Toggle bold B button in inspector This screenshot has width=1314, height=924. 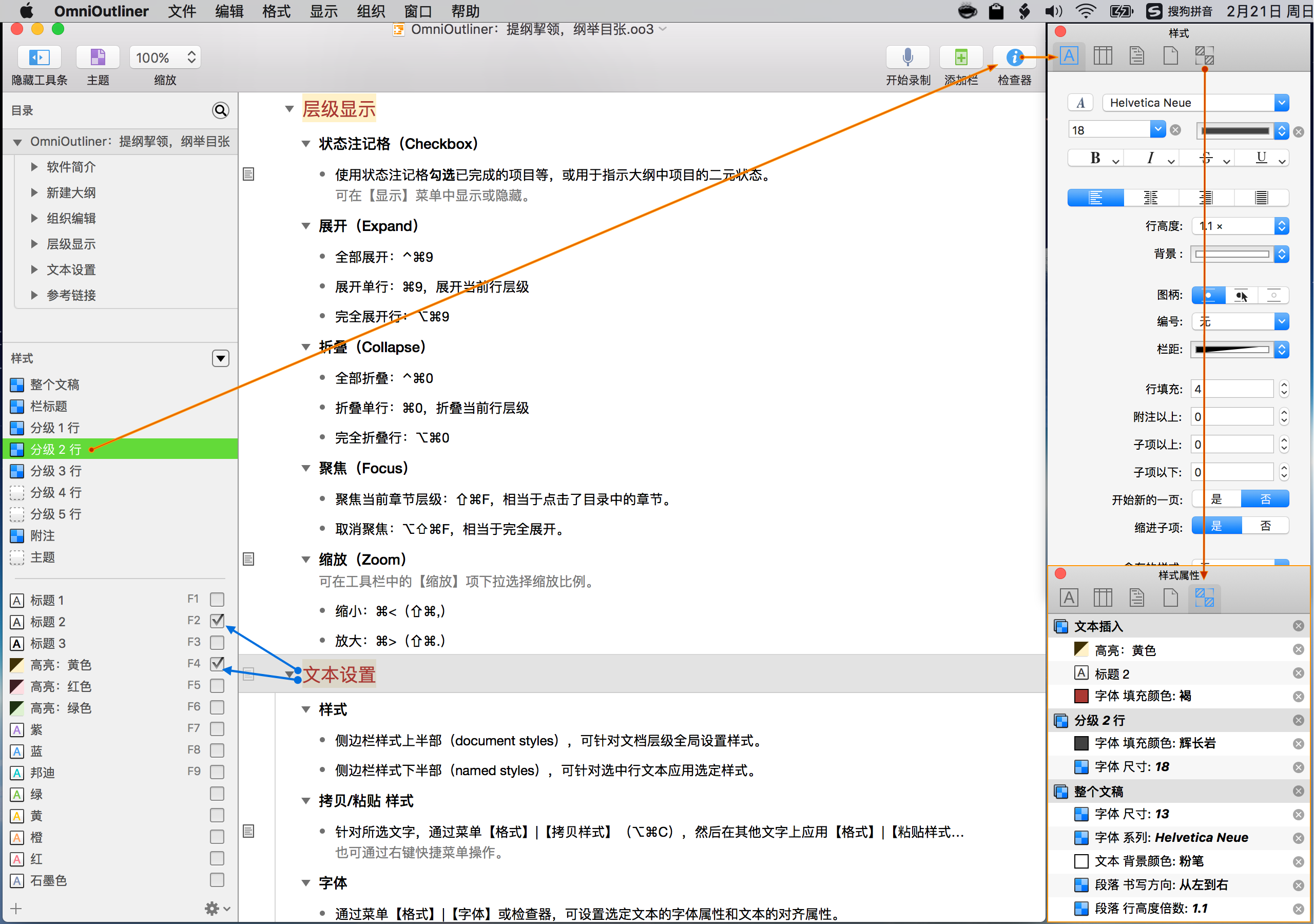point(1095,158)
